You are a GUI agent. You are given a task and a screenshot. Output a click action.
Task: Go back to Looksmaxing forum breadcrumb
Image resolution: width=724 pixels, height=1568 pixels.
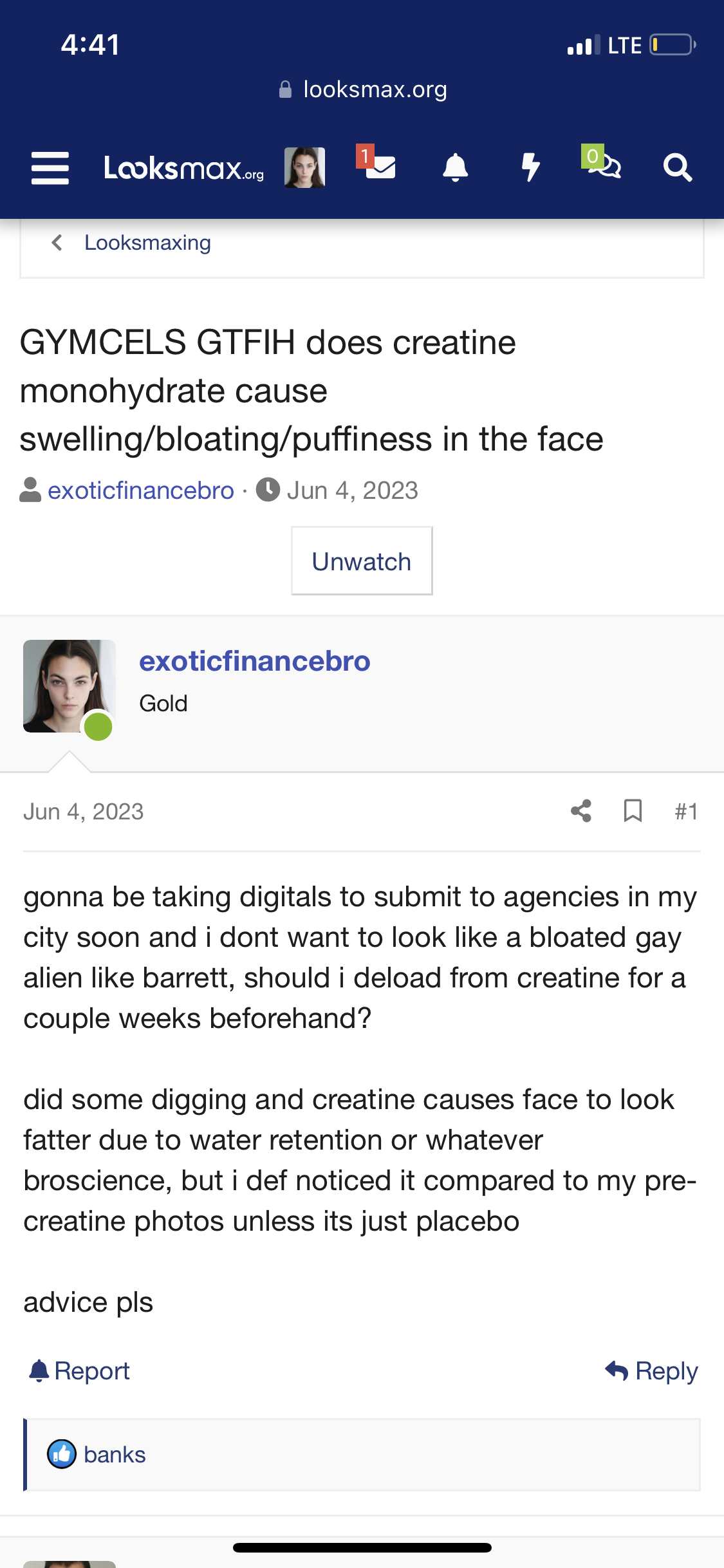(x=147, y=243)
